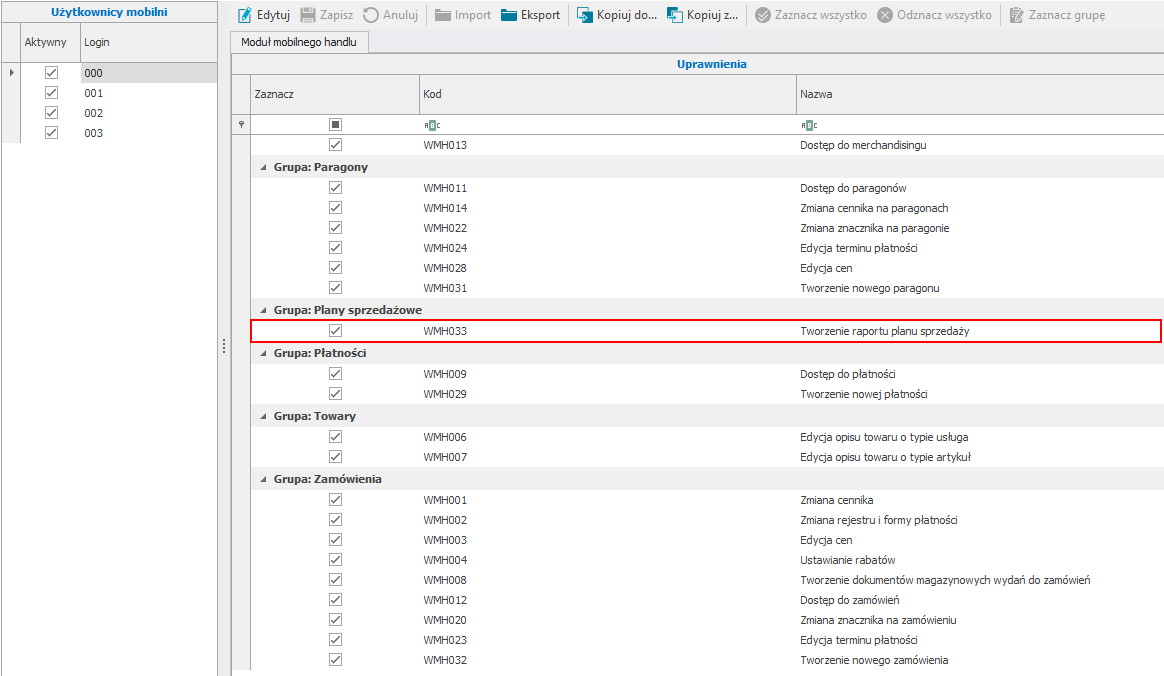Uncheck permission WMH033 checkbox
1164x676 pixels.
(336, 331)
